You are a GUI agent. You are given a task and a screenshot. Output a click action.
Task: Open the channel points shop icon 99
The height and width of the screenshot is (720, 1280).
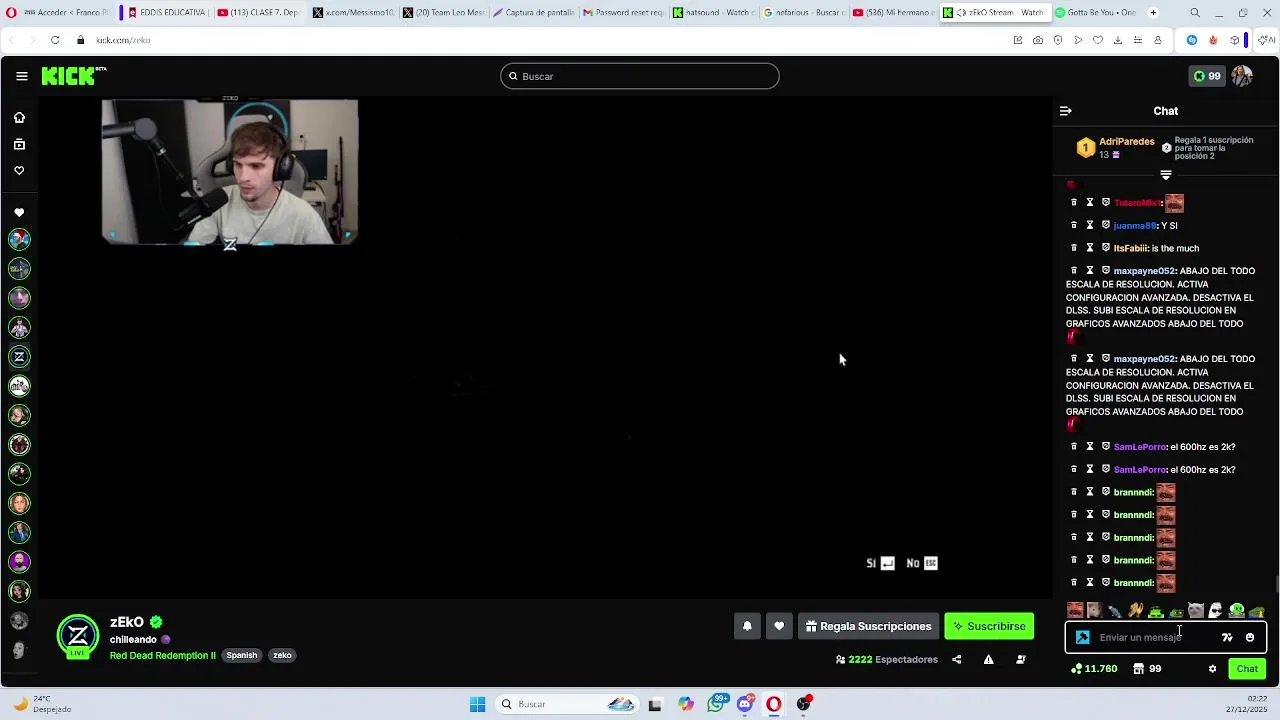pos(1147,669)
